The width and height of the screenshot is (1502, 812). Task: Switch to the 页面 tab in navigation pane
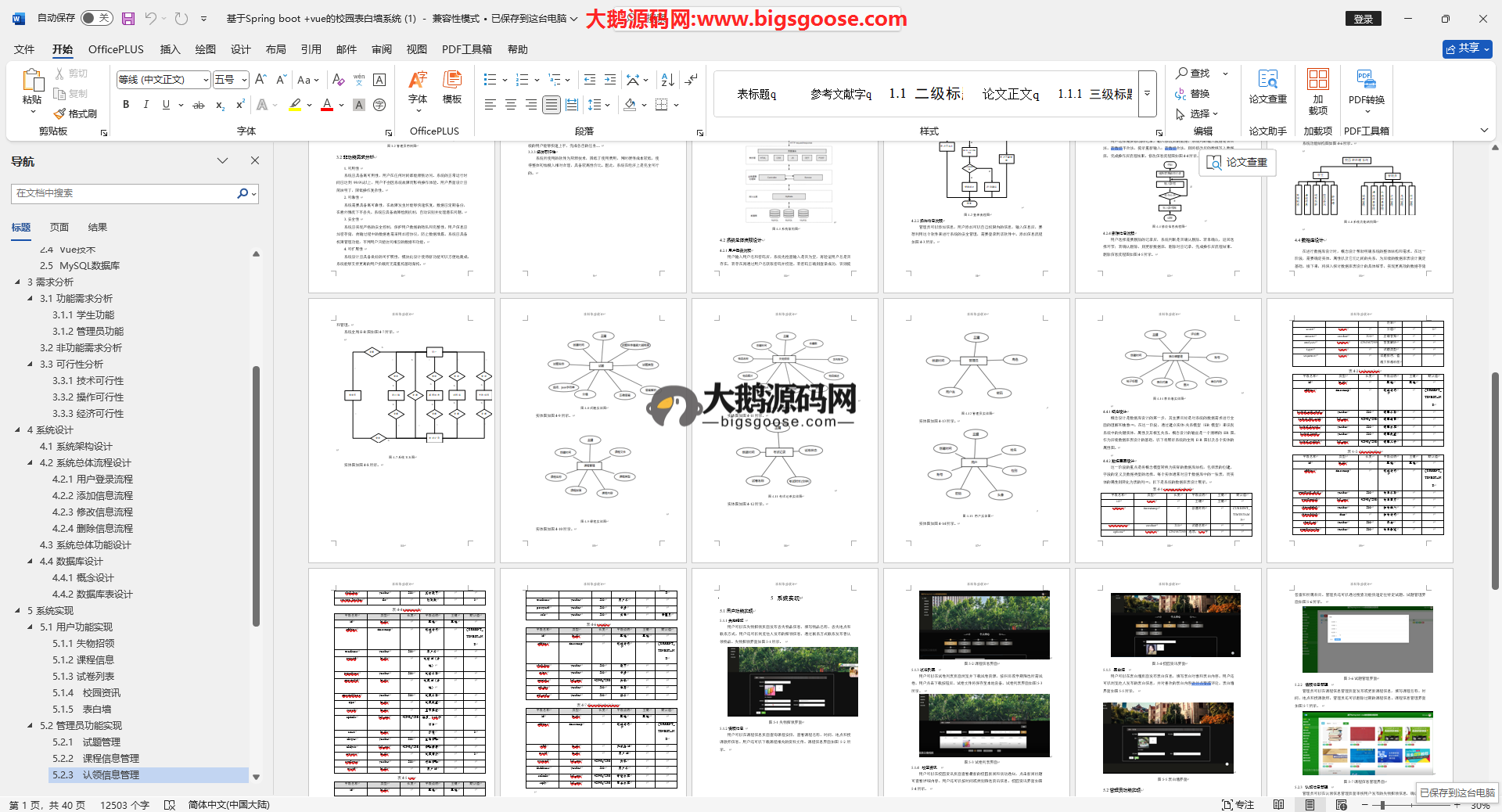click(59, 228)
